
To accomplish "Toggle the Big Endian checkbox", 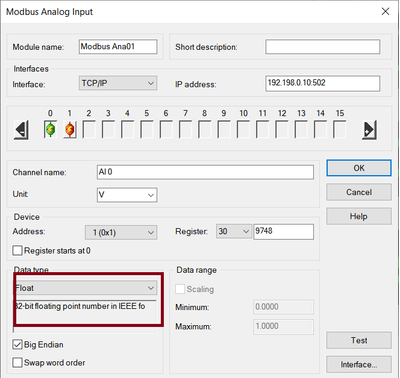I will coord(17,344).
